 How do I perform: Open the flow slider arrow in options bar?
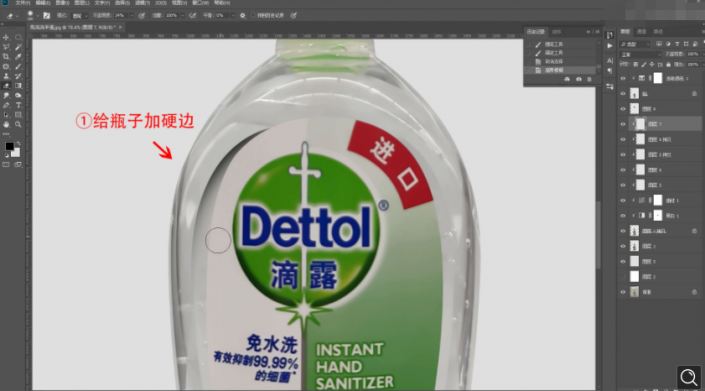(183, 15)
